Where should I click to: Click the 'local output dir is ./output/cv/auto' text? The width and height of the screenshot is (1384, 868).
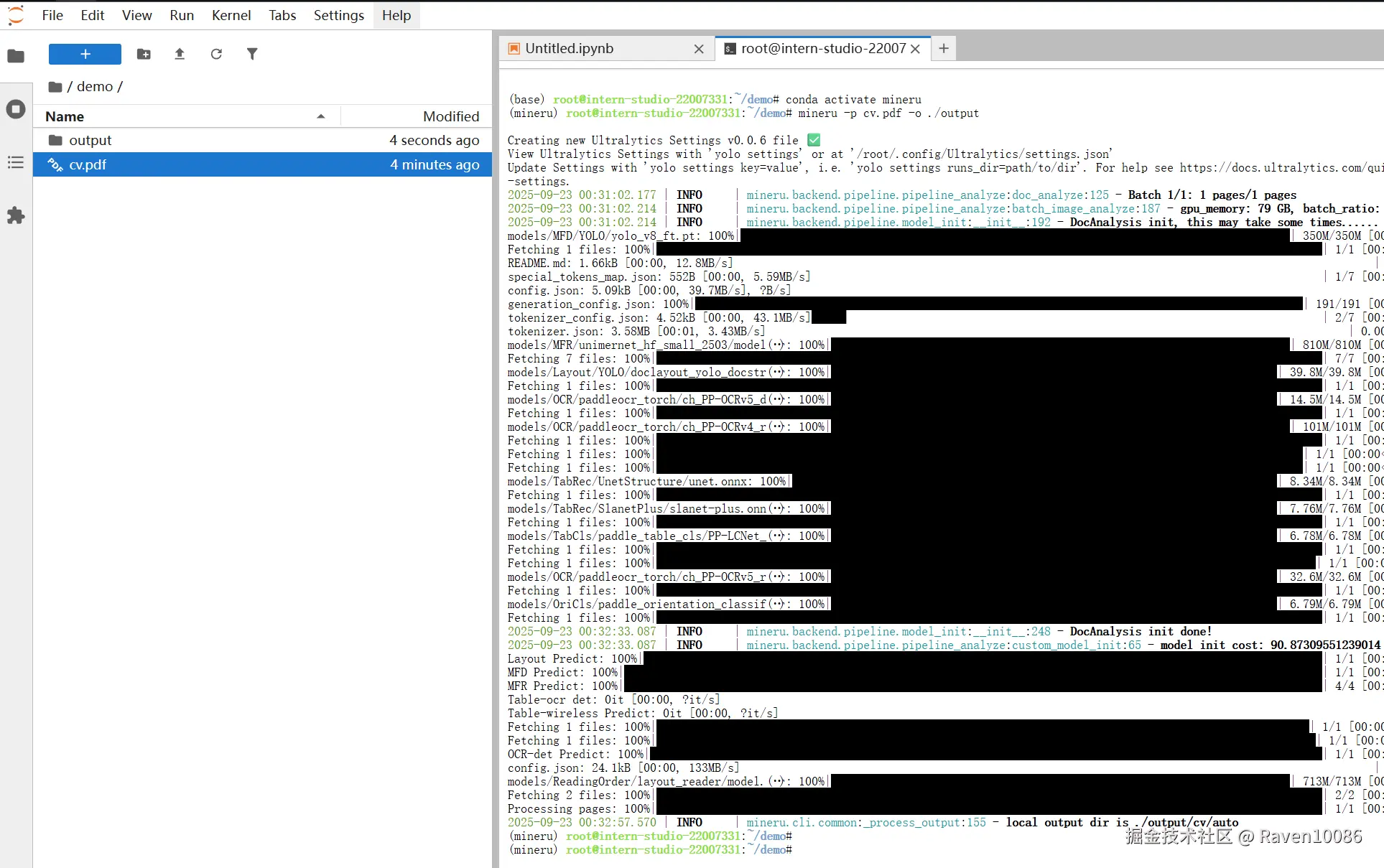click(1122, 823)
